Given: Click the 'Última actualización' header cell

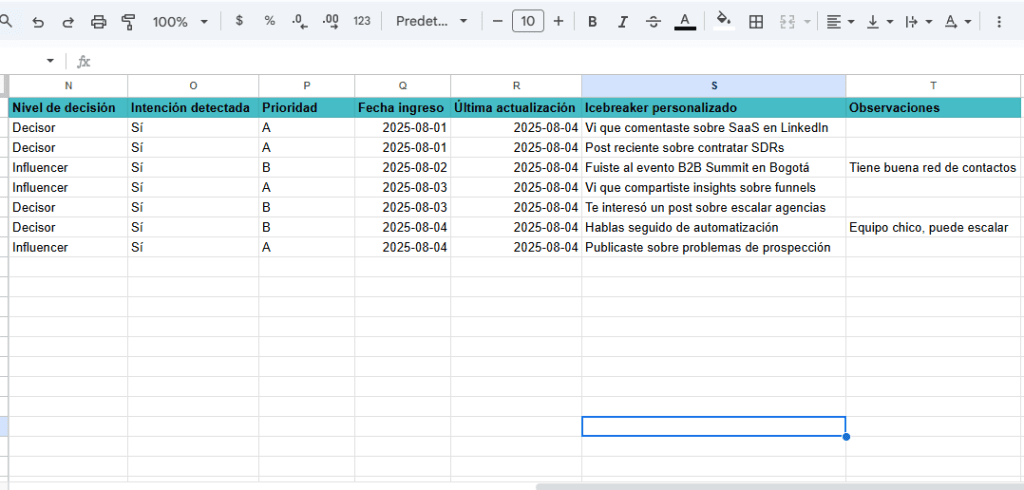Looking at the screenshot, I should [516, 108].
